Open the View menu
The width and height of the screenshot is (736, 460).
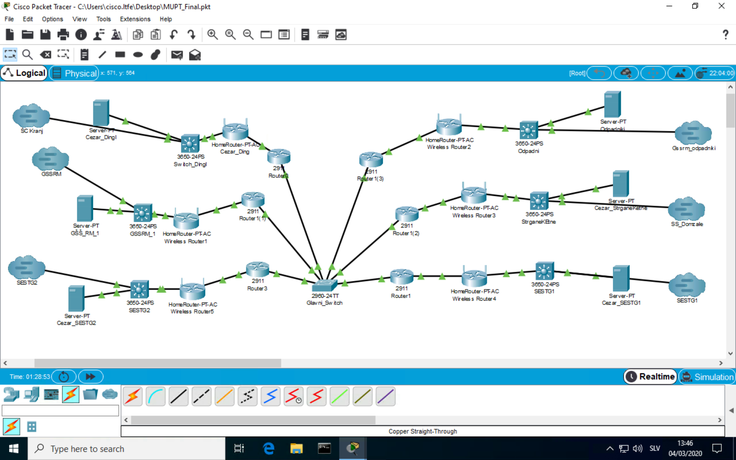coord(79,19)
